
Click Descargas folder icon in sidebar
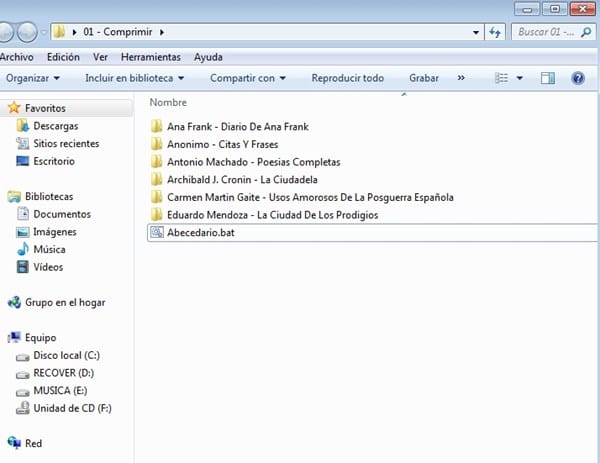[23, 126]
